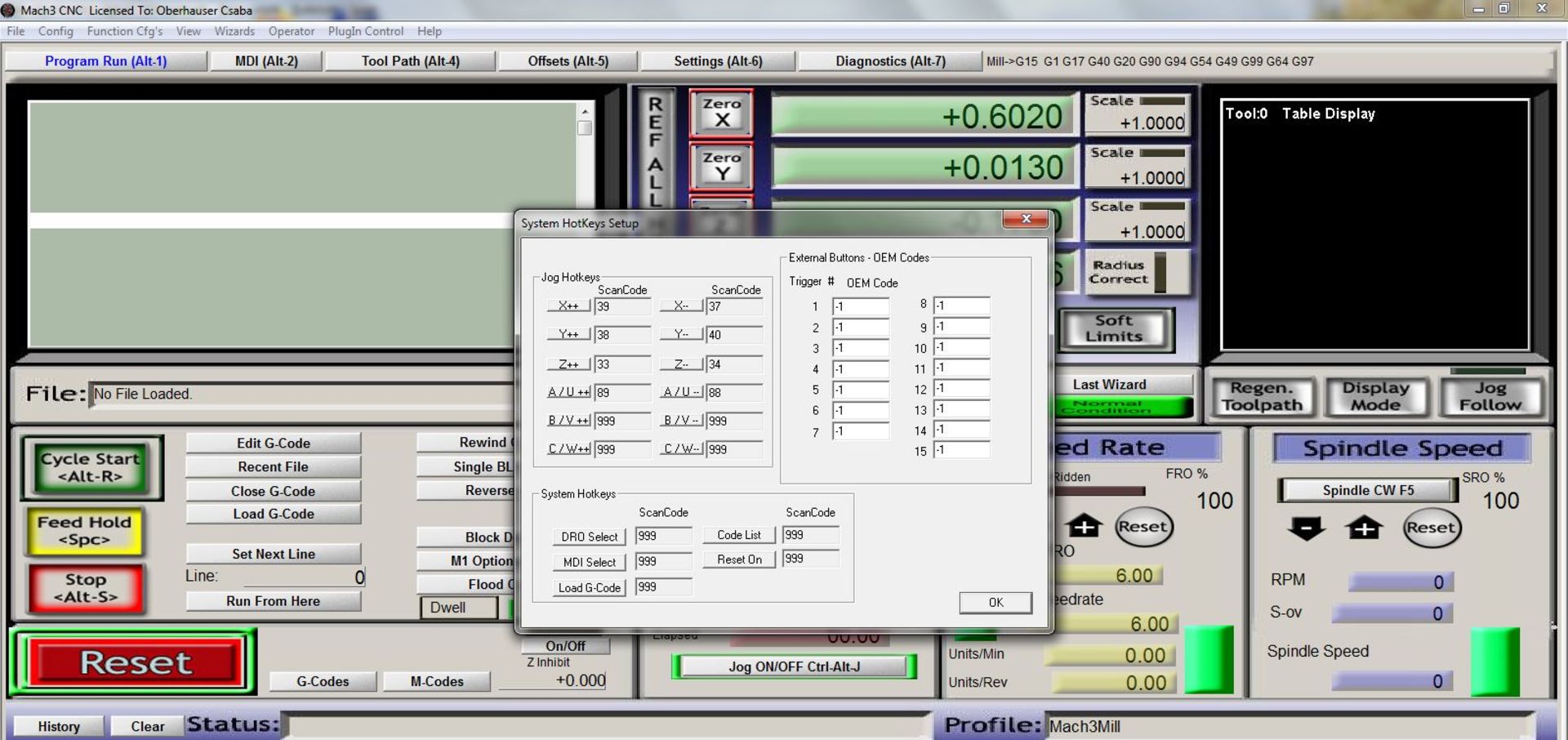Click the Trigger 1 OEM Code field
Image resolution: width=1568 pixels, height=740 pixels.
pos(860,307)
